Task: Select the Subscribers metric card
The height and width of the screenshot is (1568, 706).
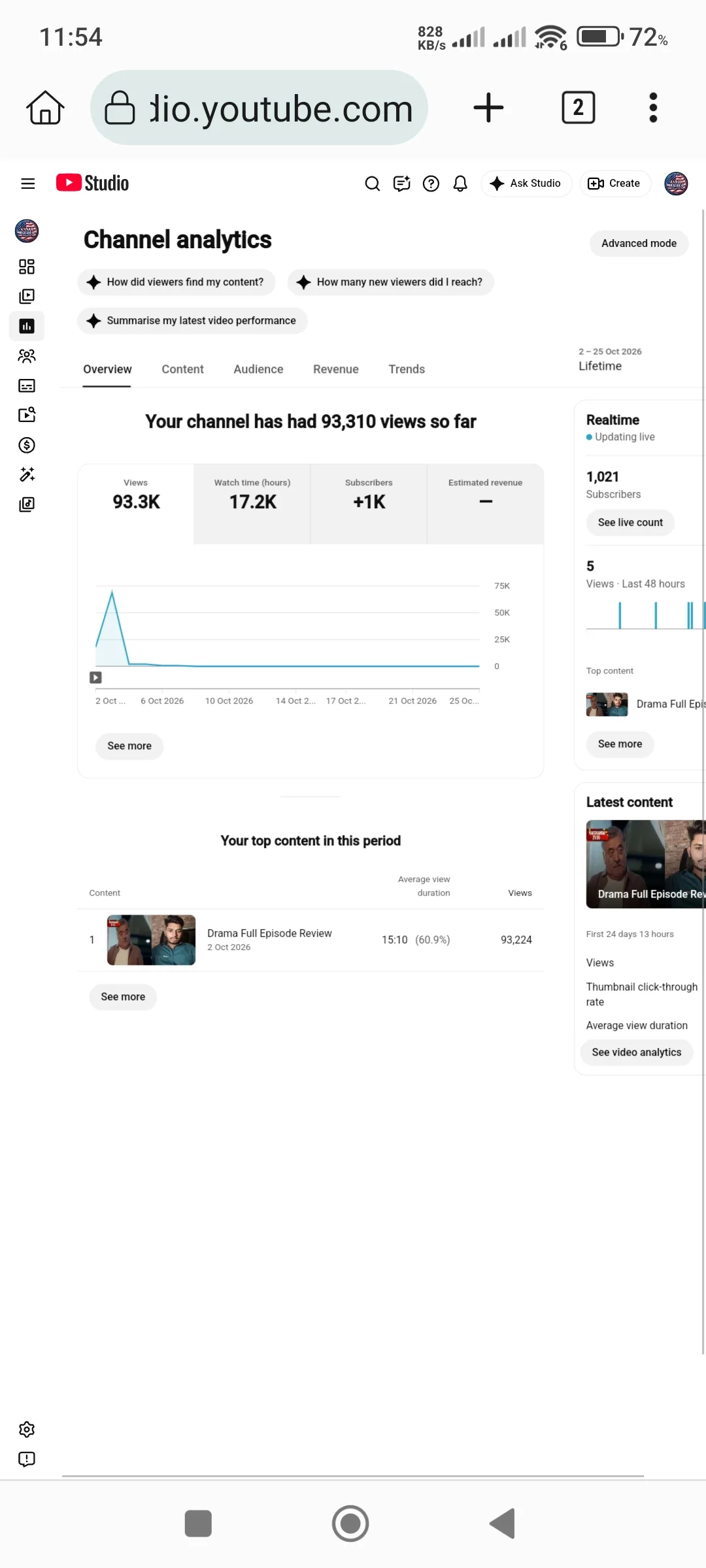Action: pyautogui.click(x=369, y=504)
